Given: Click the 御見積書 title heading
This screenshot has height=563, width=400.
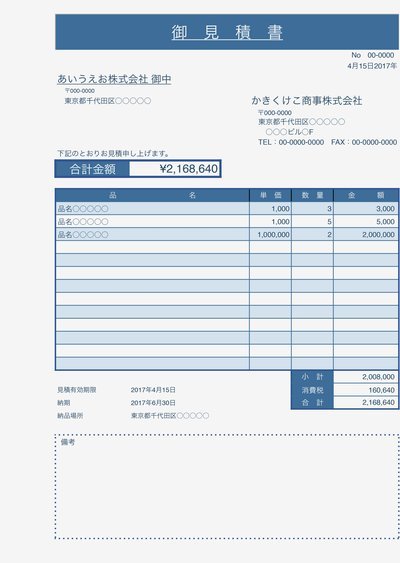Looking at the screenshot, I should click(227, 32).
